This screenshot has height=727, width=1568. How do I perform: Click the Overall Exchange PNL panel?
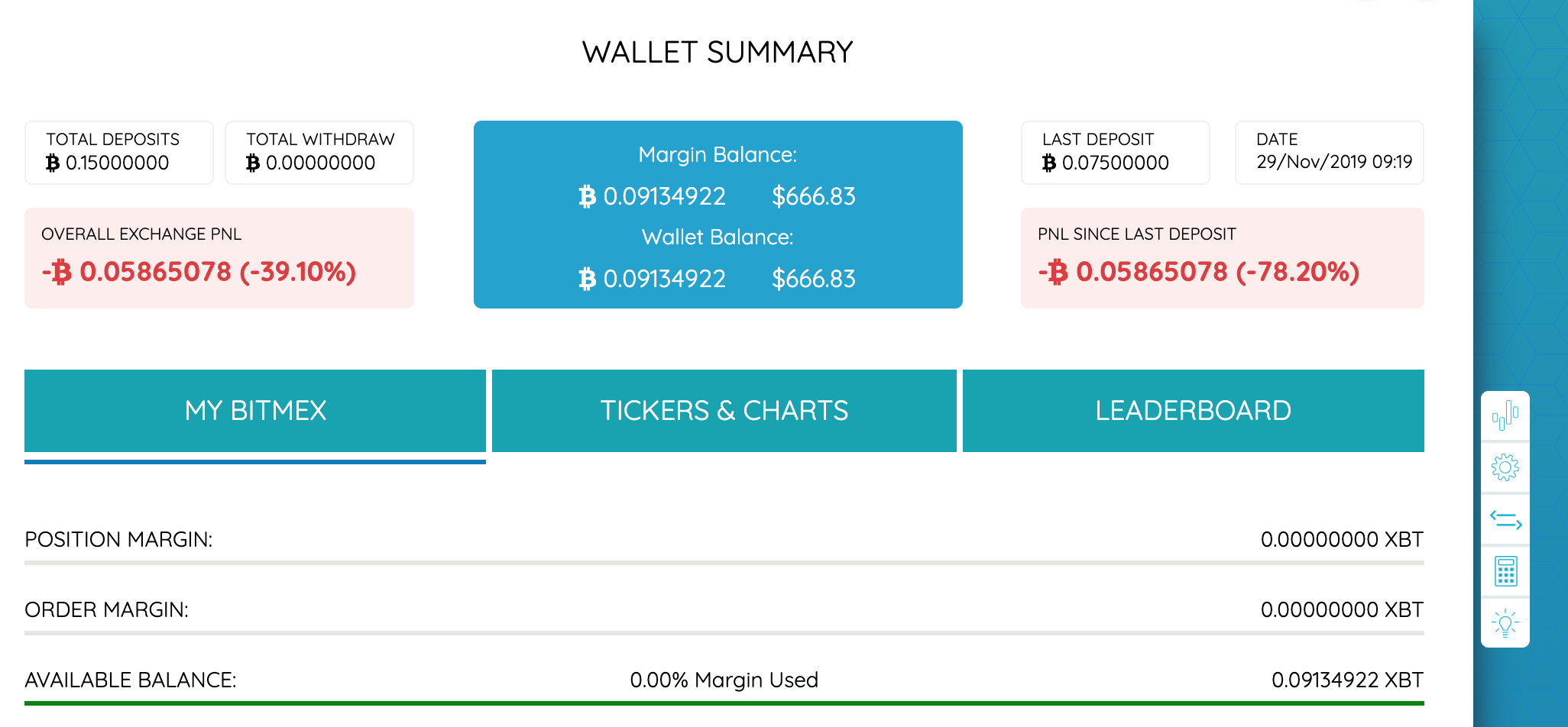(x=219, y=258)
